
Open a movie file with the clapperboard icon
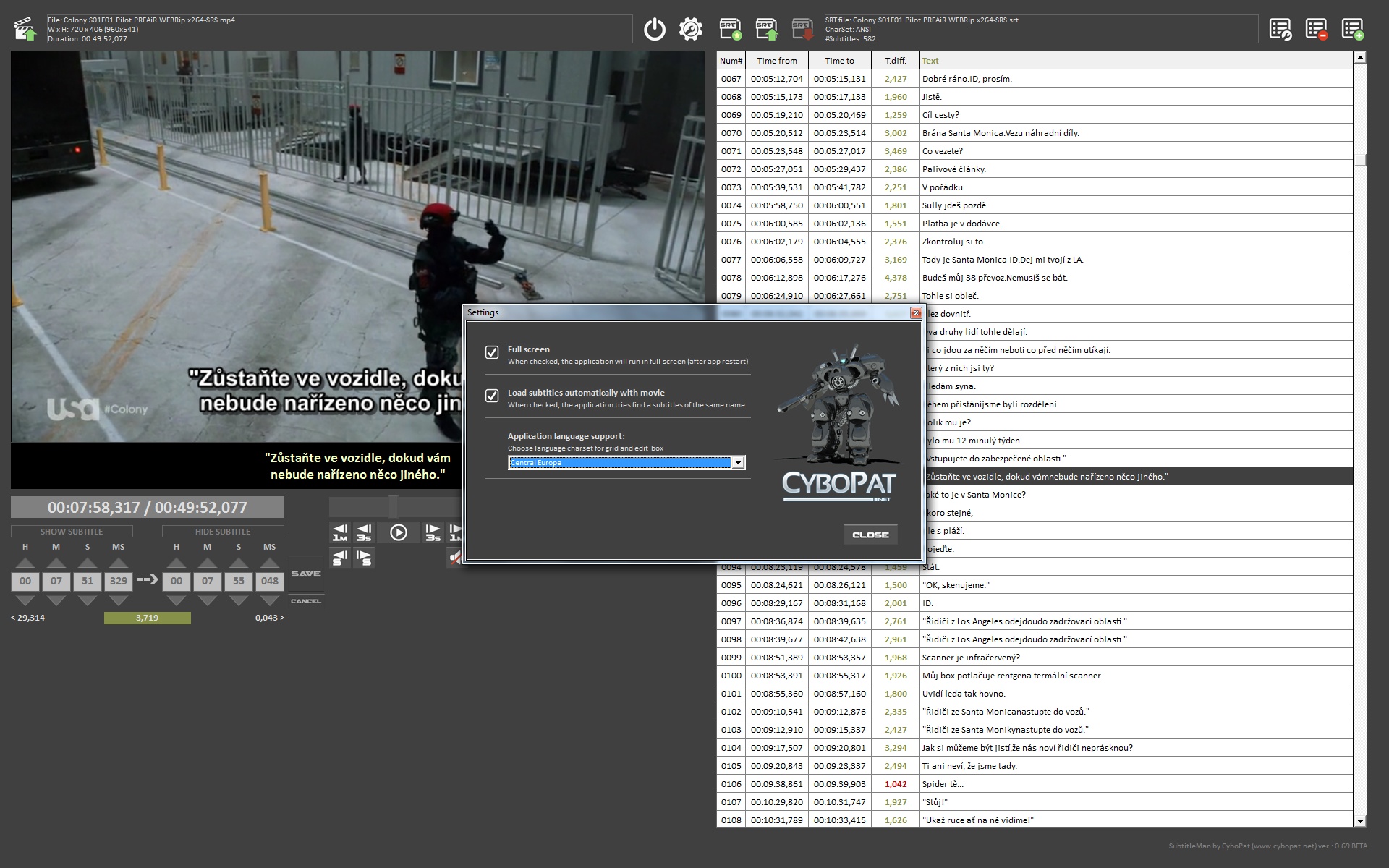pyautogui.click(x=25, y=29)
